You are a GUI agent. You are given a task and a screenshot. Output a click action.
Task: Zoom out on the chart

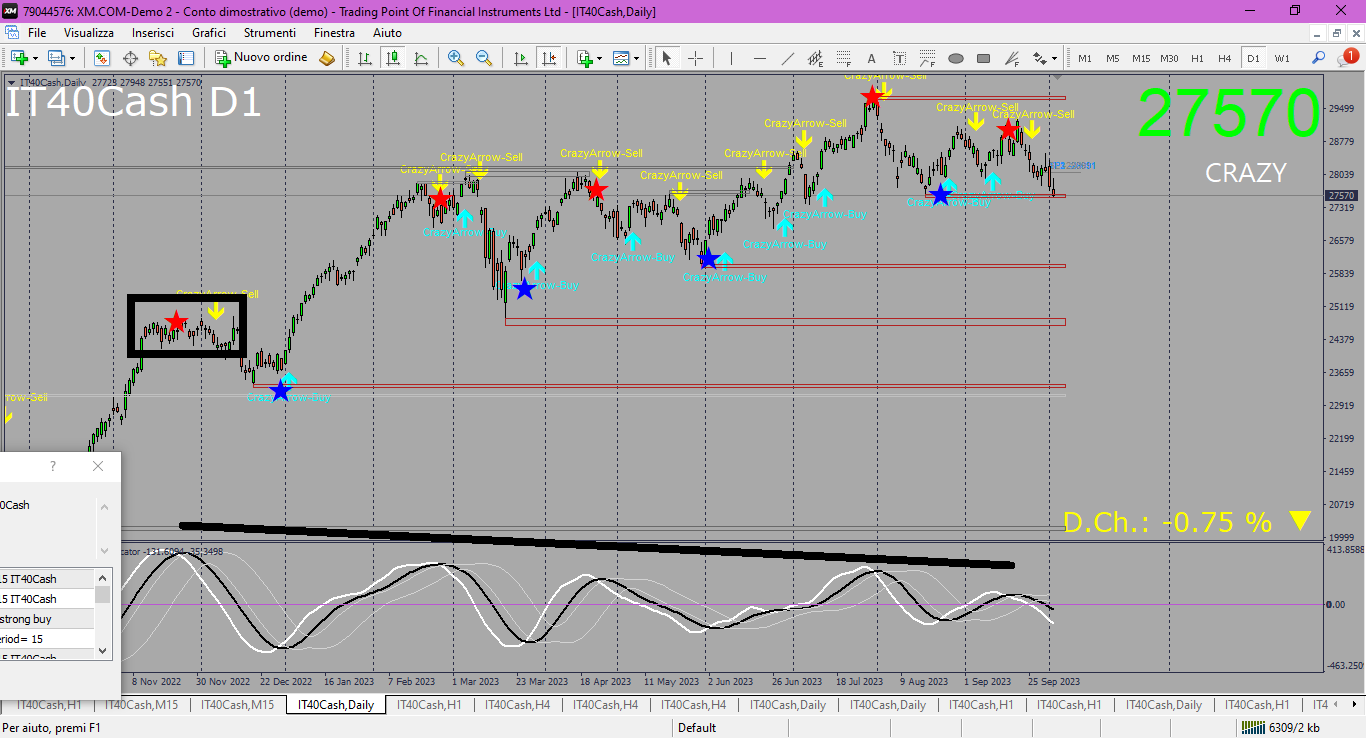[484, 58]
